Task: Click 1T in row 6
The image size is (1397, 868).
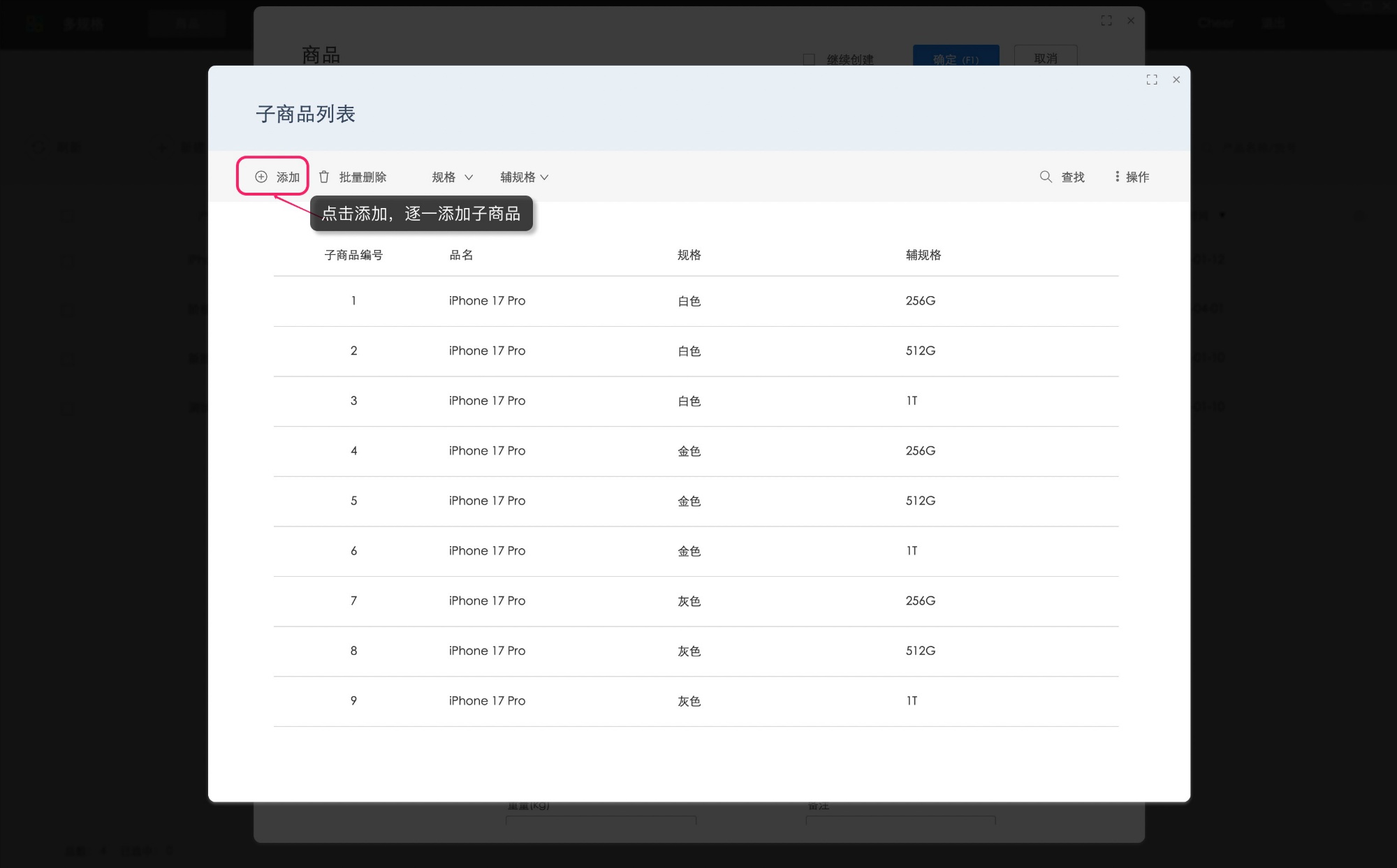Action: point(912,551)
